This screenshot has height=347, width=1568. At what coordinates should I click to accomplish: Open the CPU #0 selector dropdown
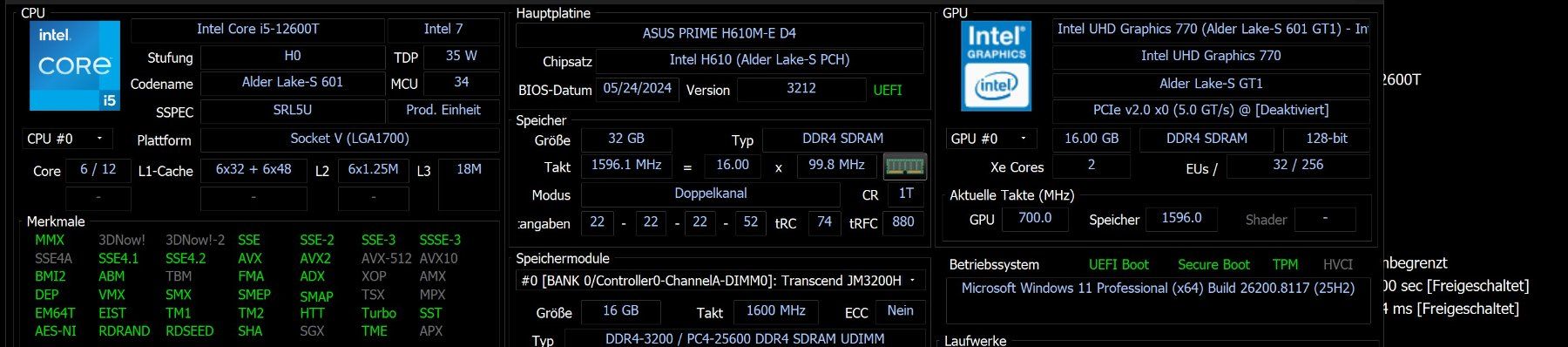pos(67,139)
